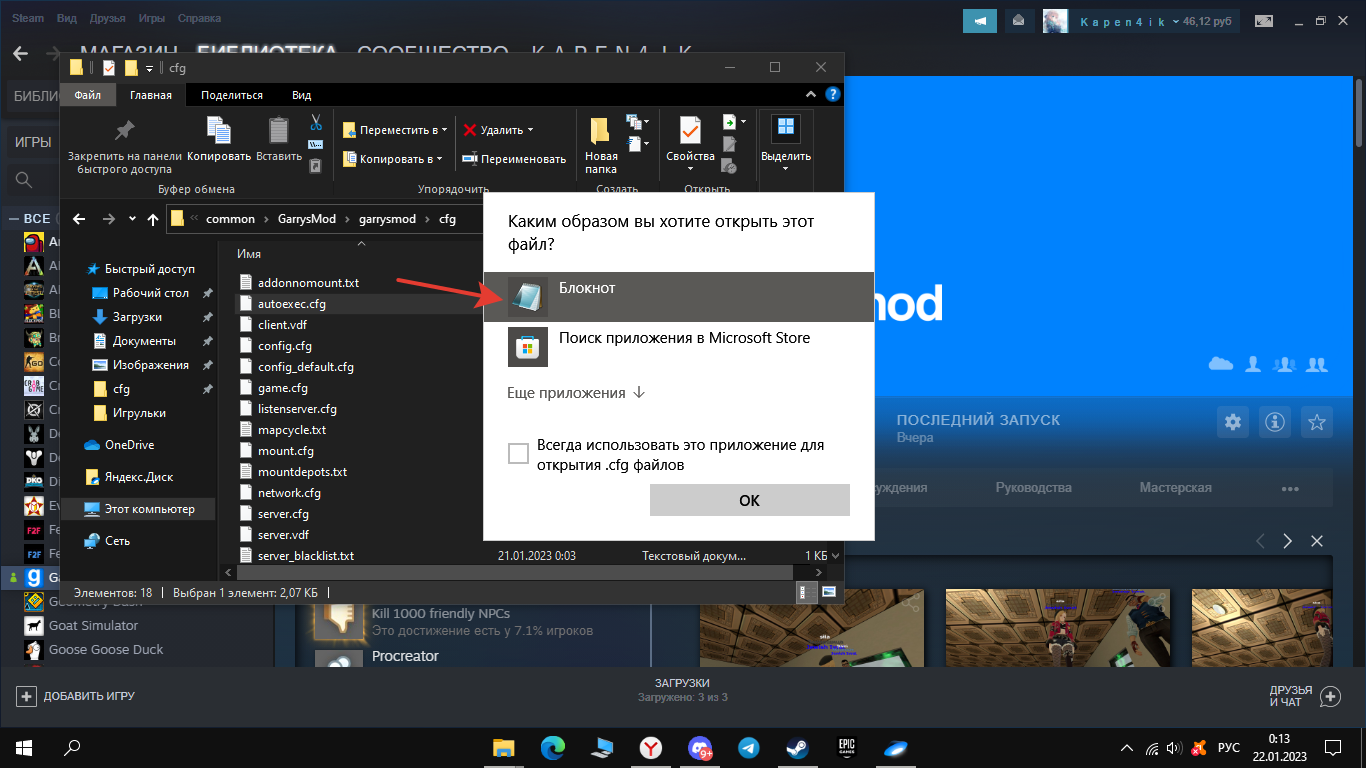The image size is (1366, 768).
Task: Open Explorer help question mark
Action: pyautogui.click(x=833, y=95)
